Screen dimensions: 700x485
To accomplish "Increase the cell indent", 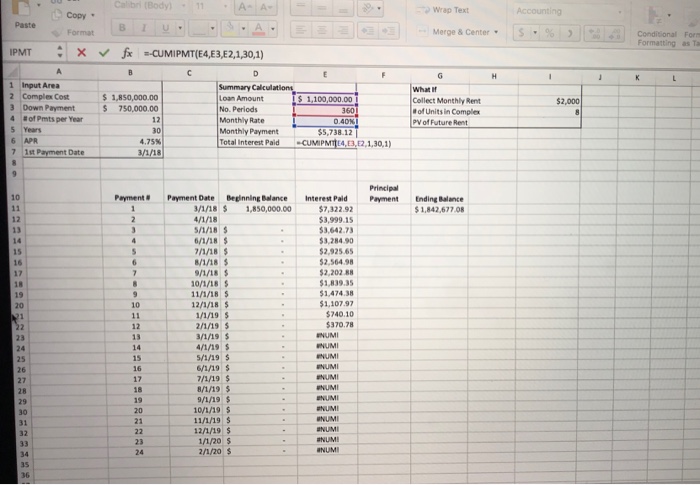I will [x=388, y=31].
